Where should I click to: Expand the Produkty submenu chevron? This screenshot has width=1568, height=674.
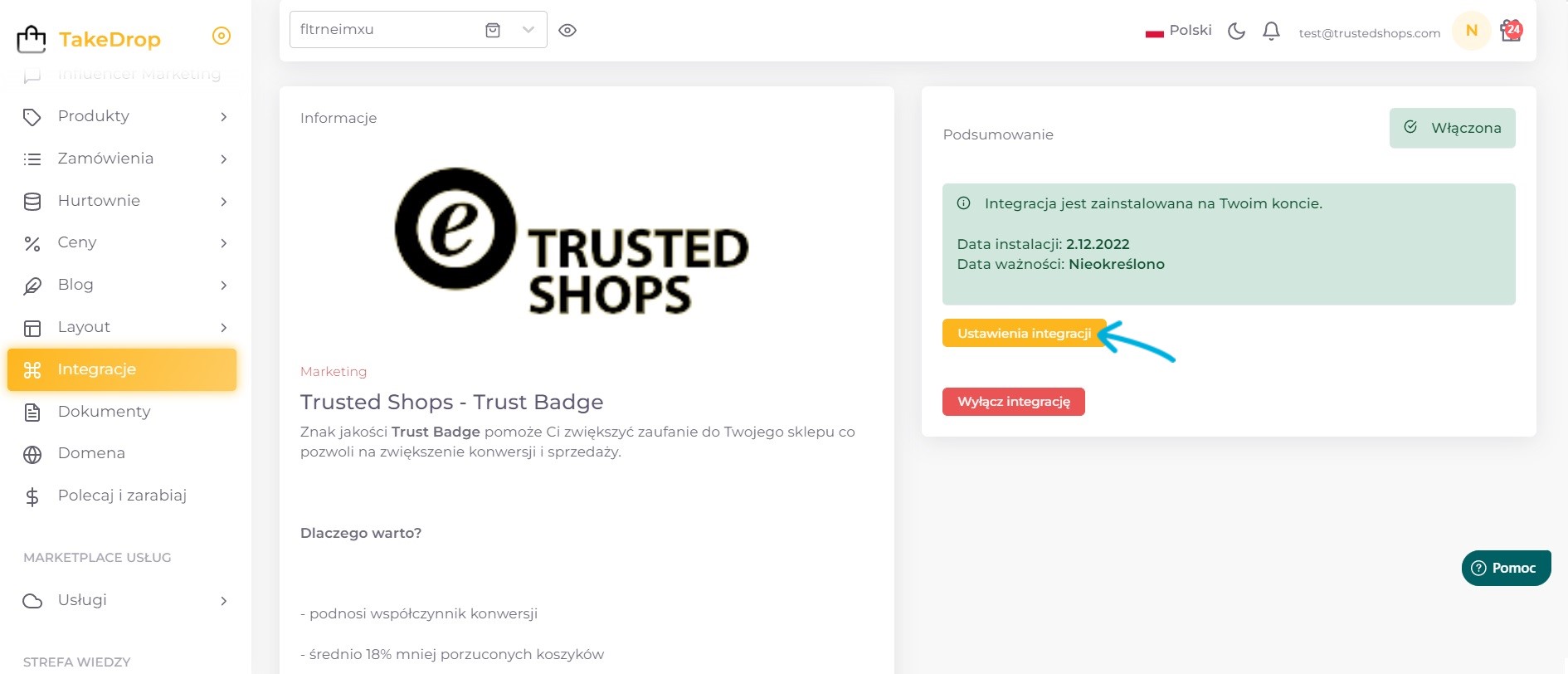tap(223, 117)
